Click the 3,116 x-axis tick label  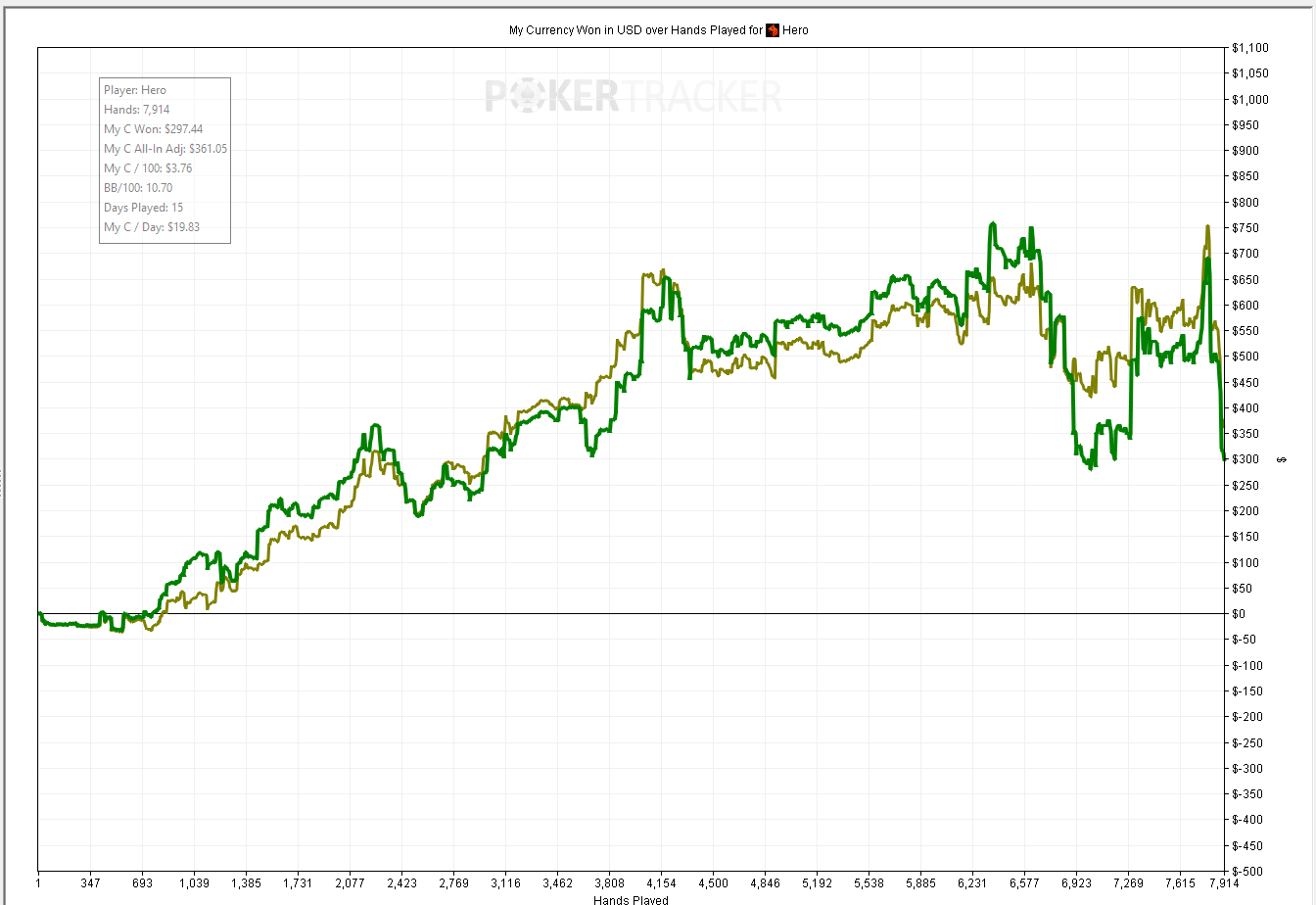pyautogui.click(x=505, y=882)
